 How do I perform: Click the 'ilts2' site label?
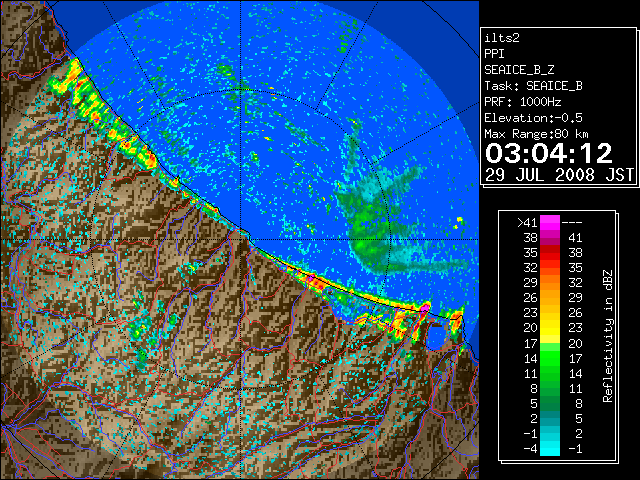pos(502,38)
